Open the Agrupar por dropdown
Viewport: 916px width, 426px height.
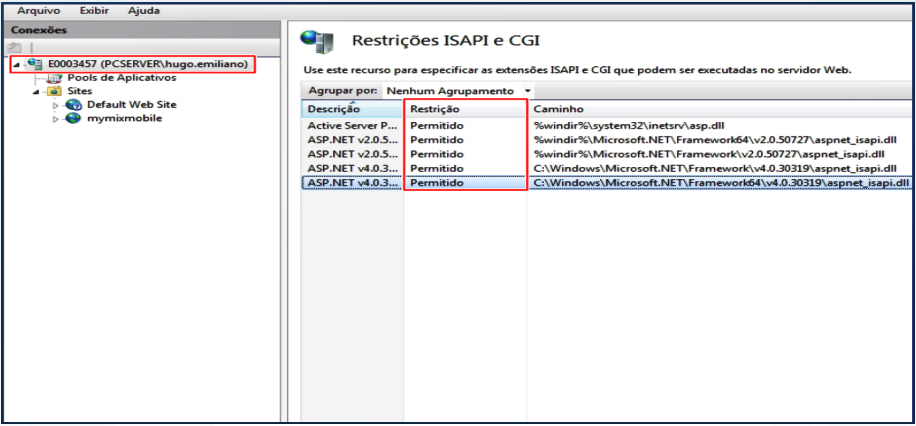point(528,91)
